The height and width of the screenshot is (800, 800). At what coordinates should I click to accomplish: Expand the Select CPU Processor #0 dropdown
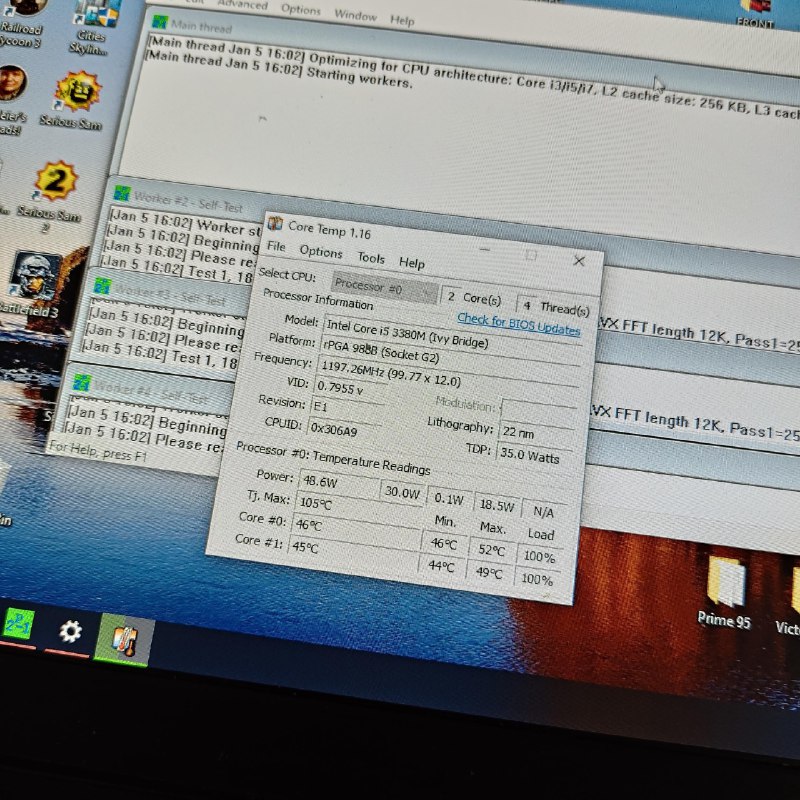pyautogui.click(x=384, y=288)
